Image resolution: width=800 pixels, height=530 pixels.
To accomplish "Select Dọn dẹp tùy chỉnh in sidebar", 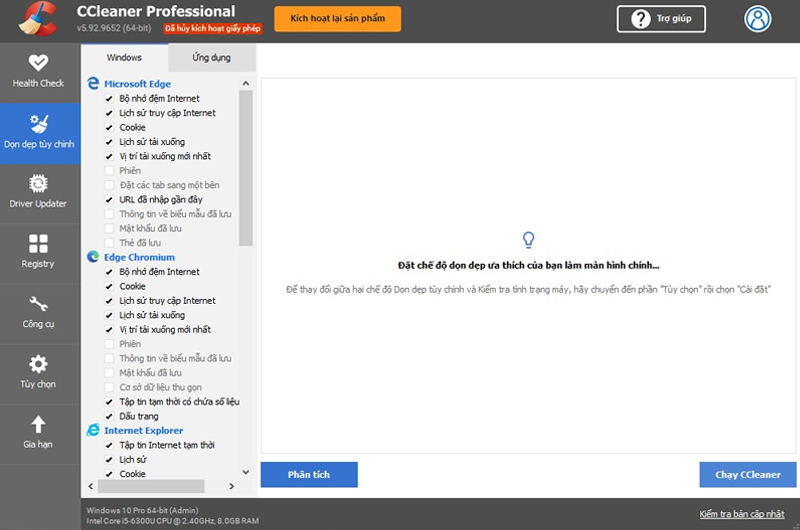I will [40, 134].
